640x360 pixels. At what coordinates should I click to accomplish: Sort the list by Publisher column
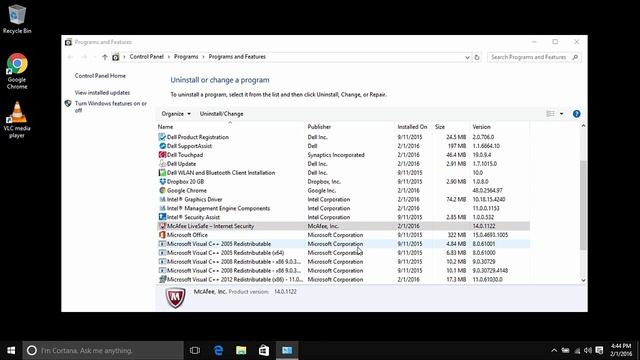[349, 127]
